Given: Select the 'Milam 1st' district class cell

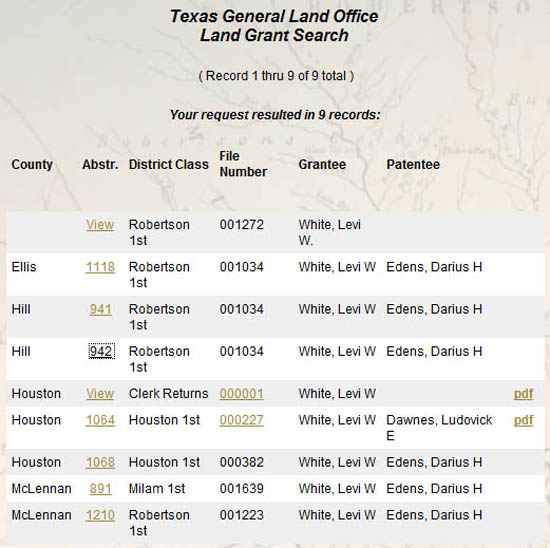Looking at the screenshot, I should pyautogui.click(x=157, y=488).
